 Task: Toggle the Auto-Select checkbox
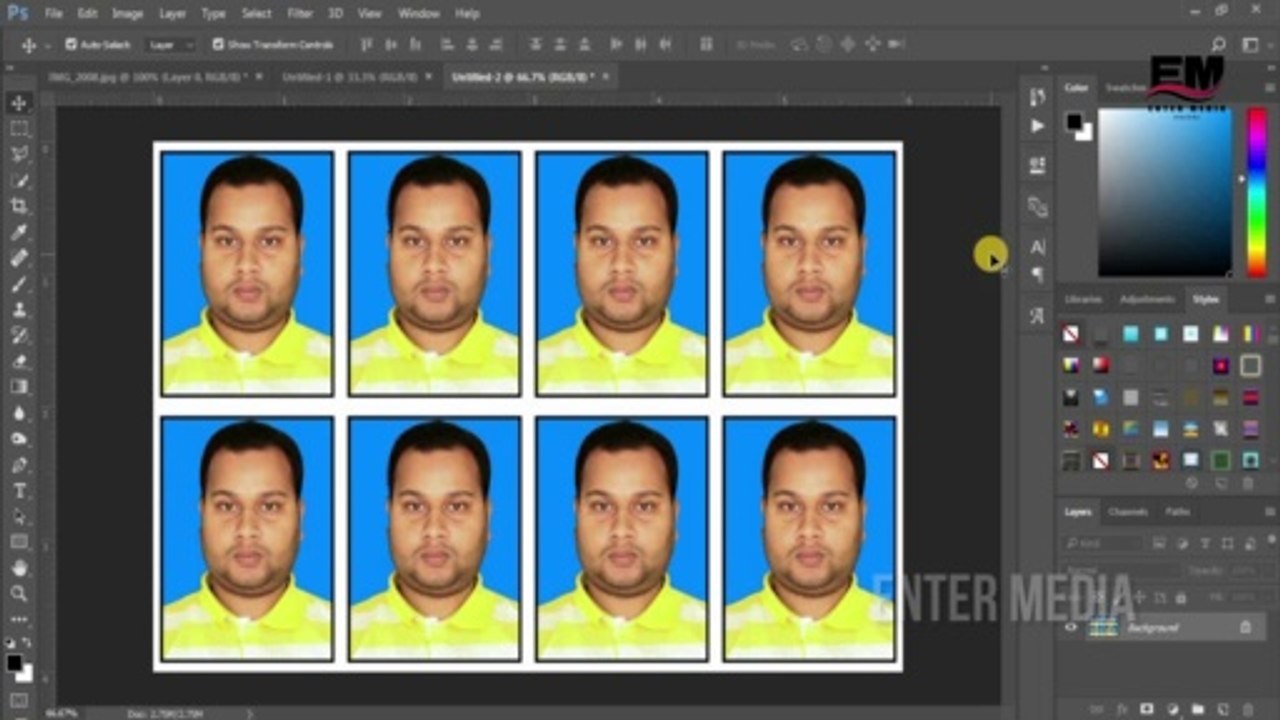click(x=71, y=44)
